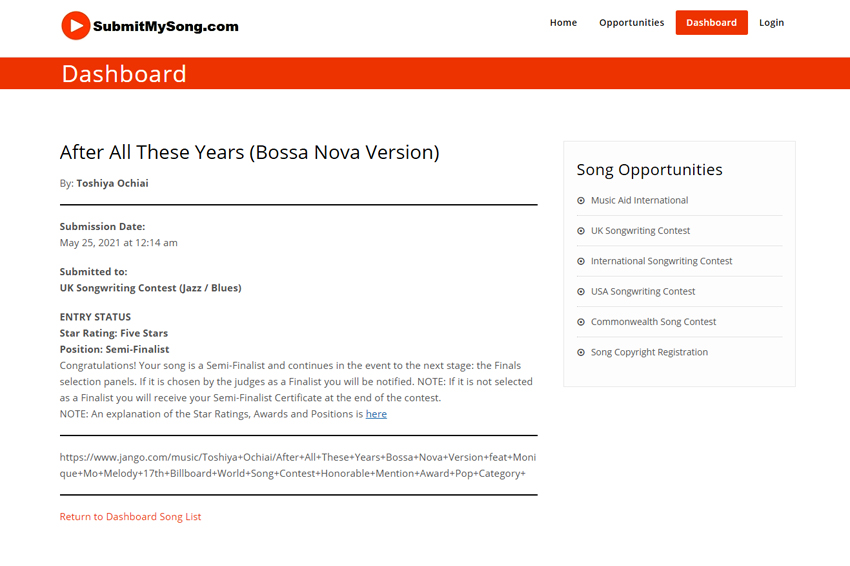Screen dimensions: 850x566
Task: Click the bullet icon beside USA Songwriting Contest
Action: [581, 292]
